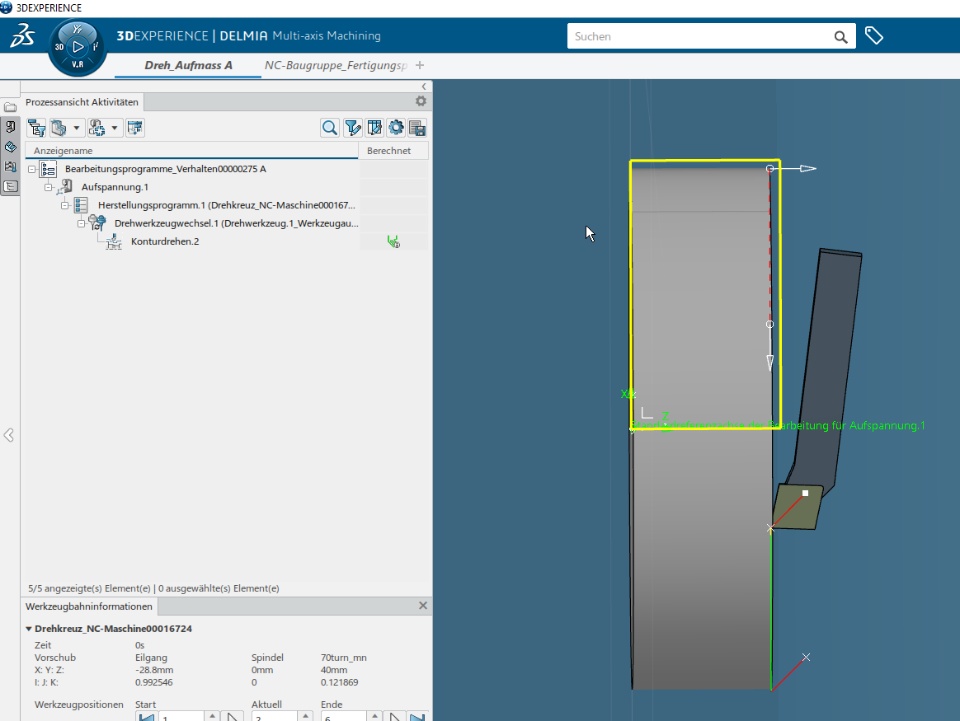The image size is (960, 721).
Task: Click the Dassault 3DS logo
Action: [23, 36]
